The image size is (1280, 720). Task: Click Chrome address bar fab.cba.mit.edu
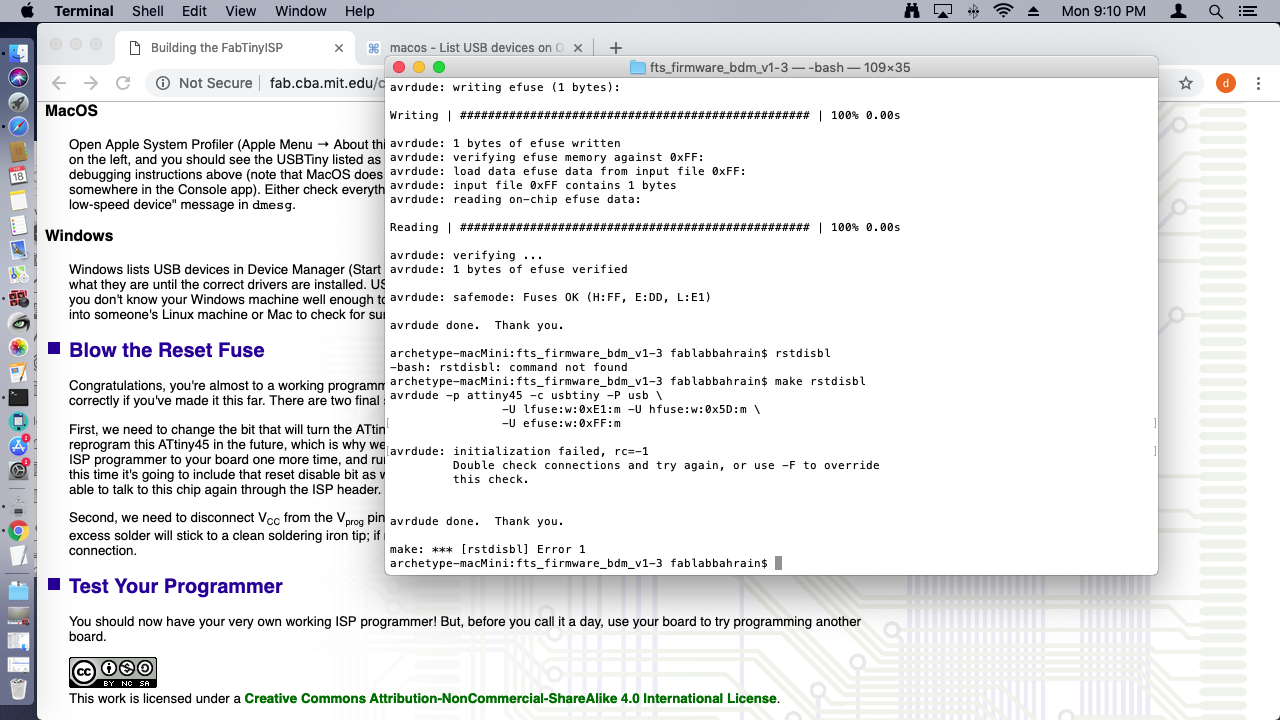pos(327,83)
